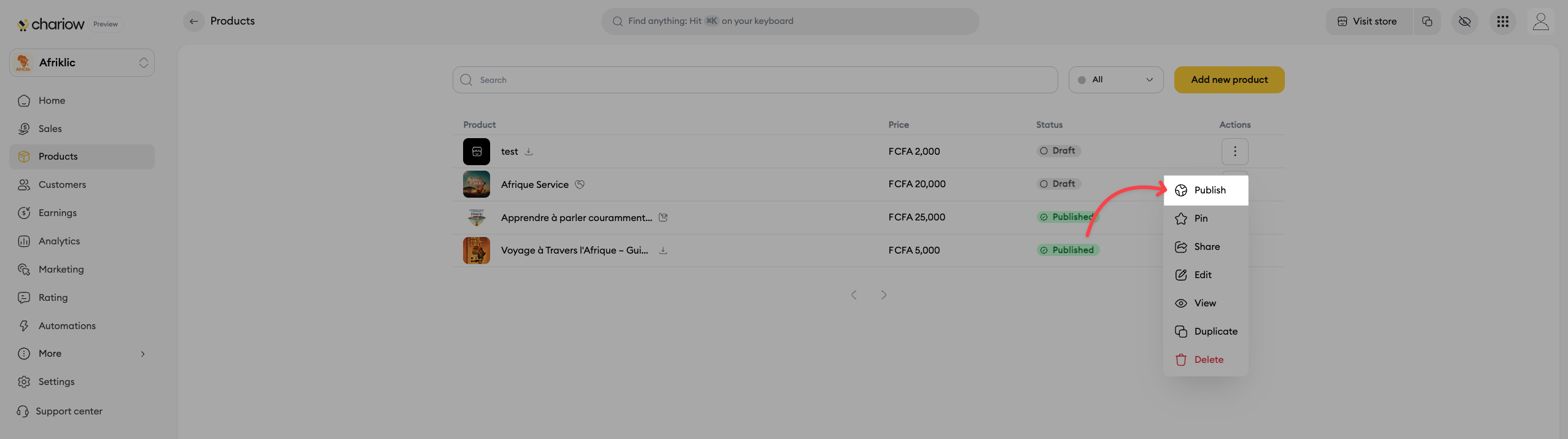Click the copy store link icon
Image resolution: width=1568 pixels, height=439 pixels.
click(x=1427, y=21)
